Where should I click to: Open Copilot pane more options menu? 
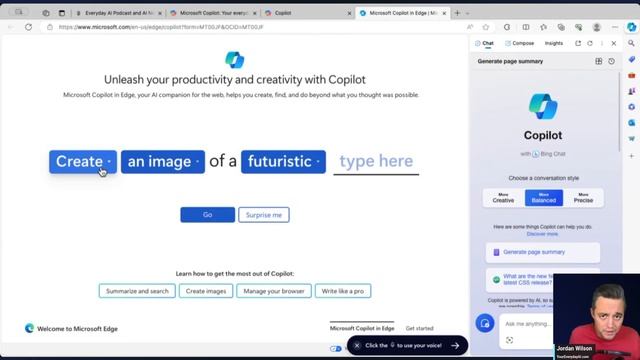coord(602,43)
